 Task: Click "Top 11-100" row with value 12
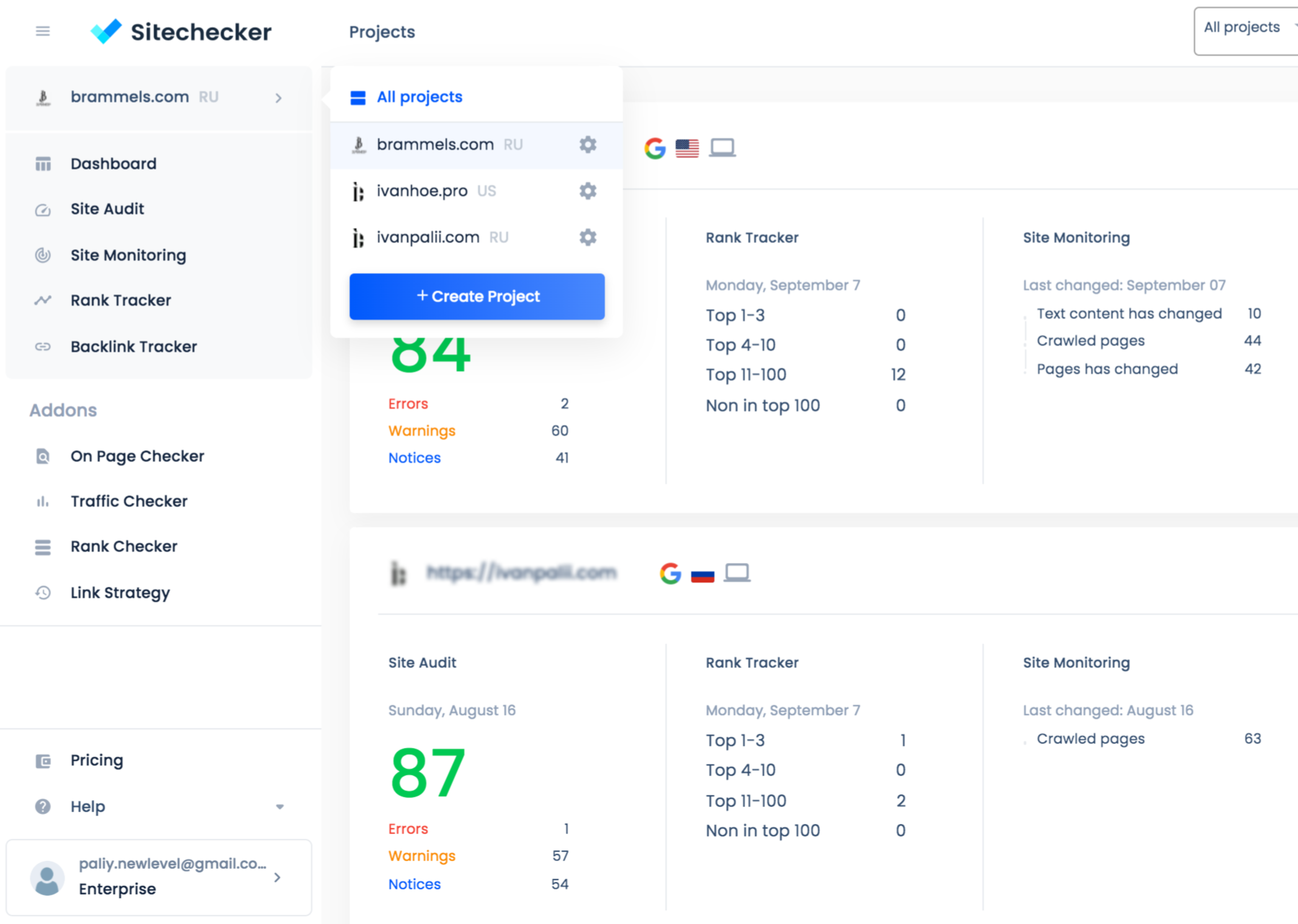point(806,374)
